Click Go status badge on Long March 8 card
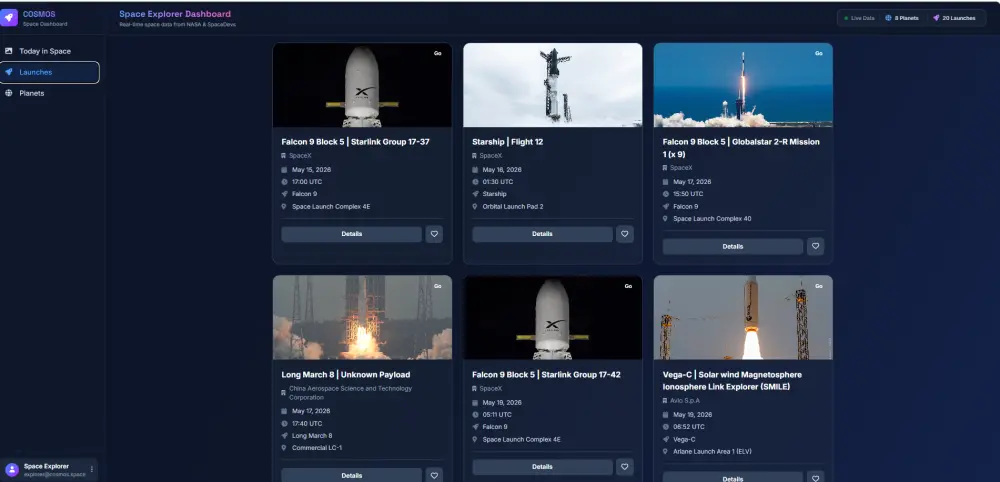The width and height of the screenshot is (1000, 482). tap(438, 286)
